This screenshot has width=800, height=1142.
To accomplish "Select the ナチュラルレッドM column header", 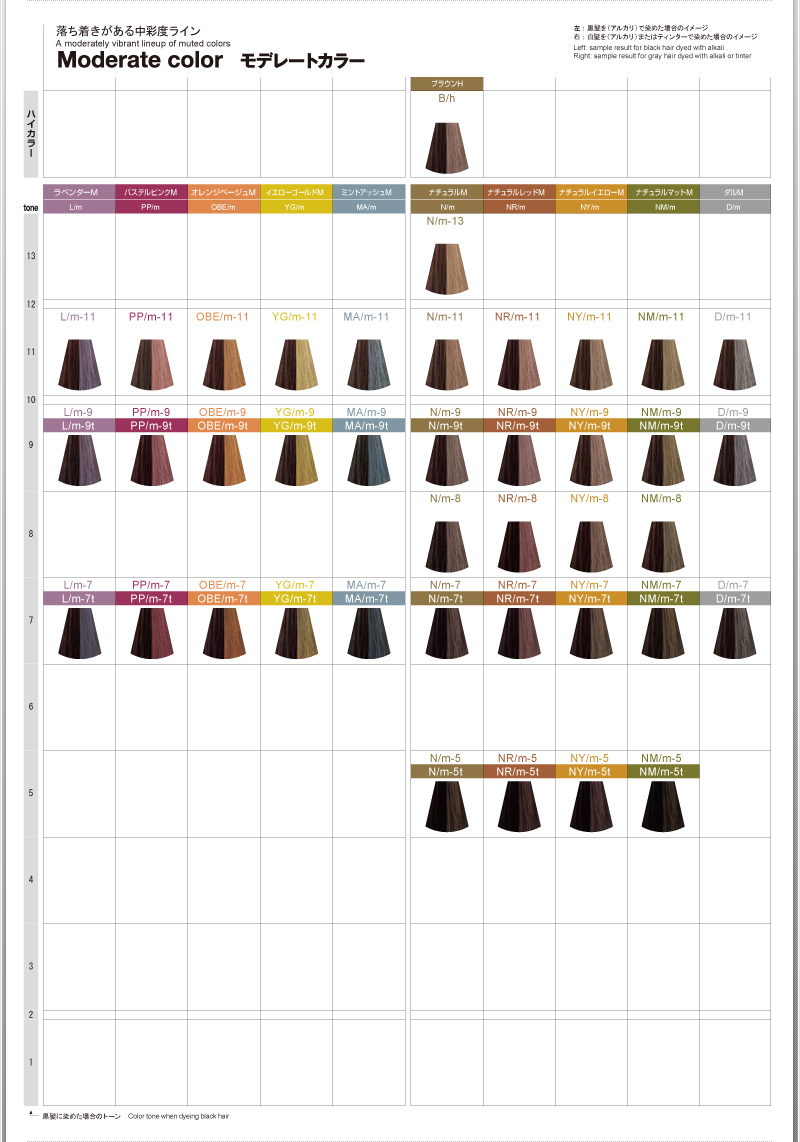I will (519, 191).
